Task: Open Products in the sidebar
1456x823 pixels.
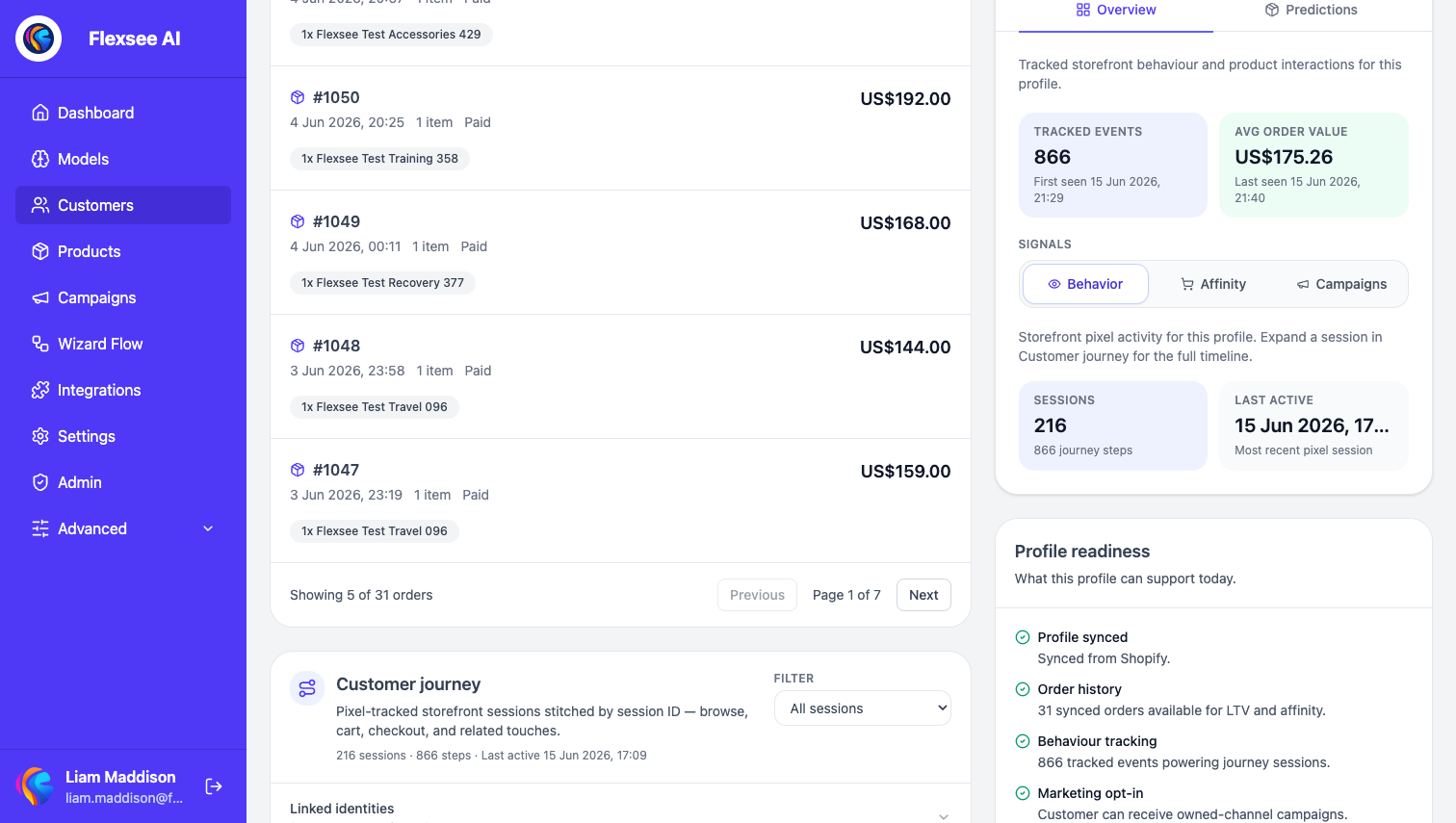Action: coord(123,251)
